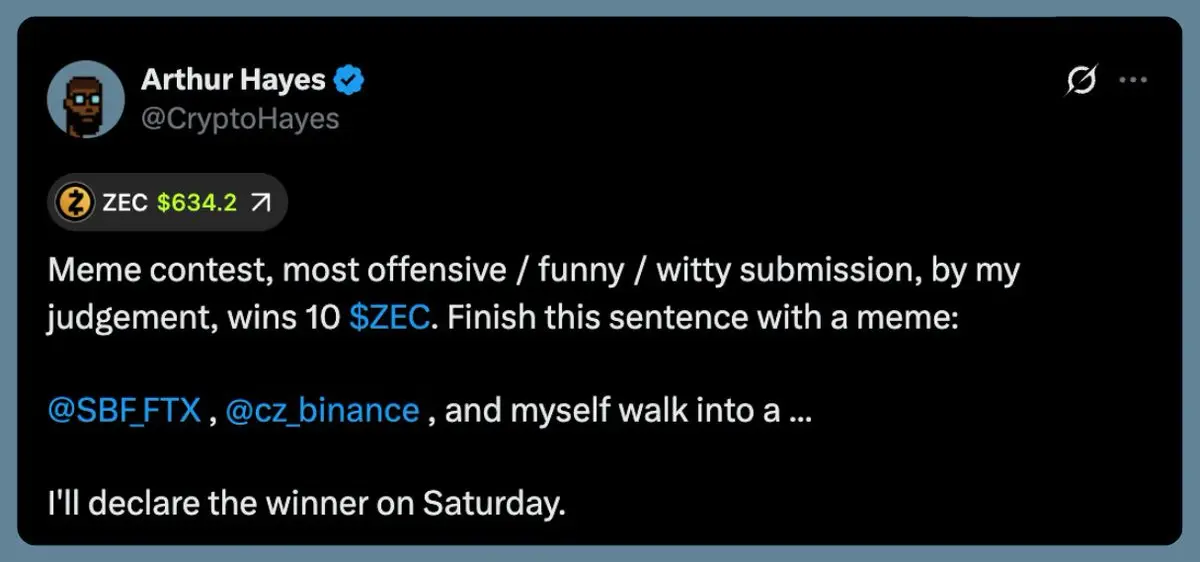Open the @CryptoHayes handle
The width and height of the screenshot is (1200, 562).
pyautogui.click(x=240, y=119)
